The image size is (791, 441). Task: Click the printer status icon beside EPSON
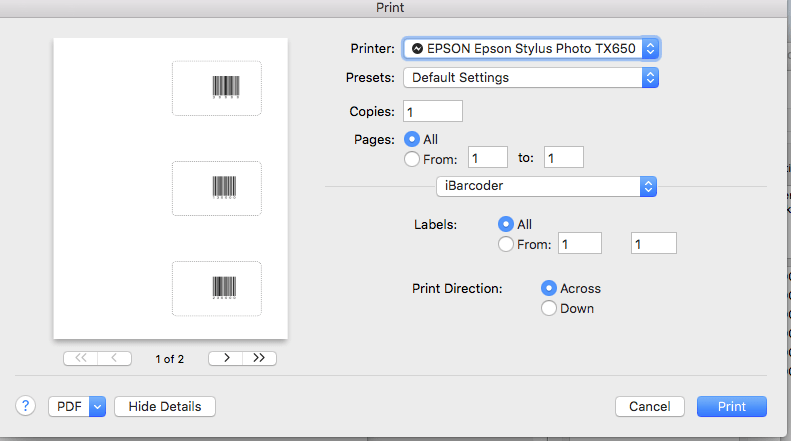pos(417,48)
